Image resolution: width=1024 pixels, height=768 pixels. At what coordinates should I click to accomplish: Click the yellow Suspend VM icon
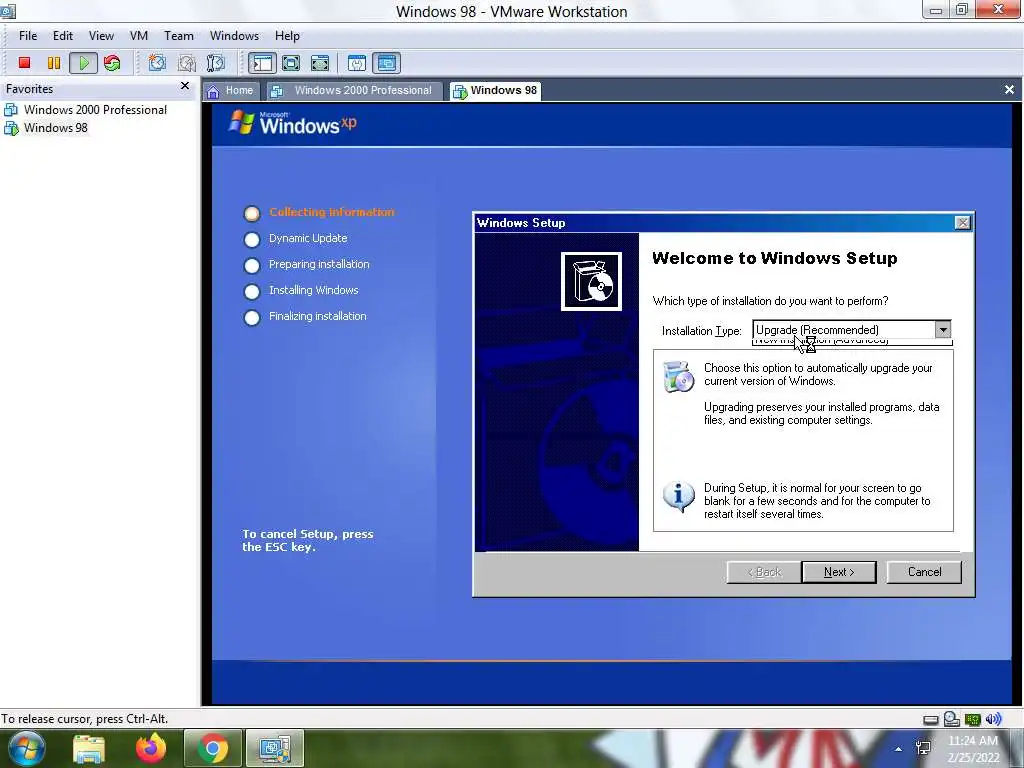tap(54, 63)
